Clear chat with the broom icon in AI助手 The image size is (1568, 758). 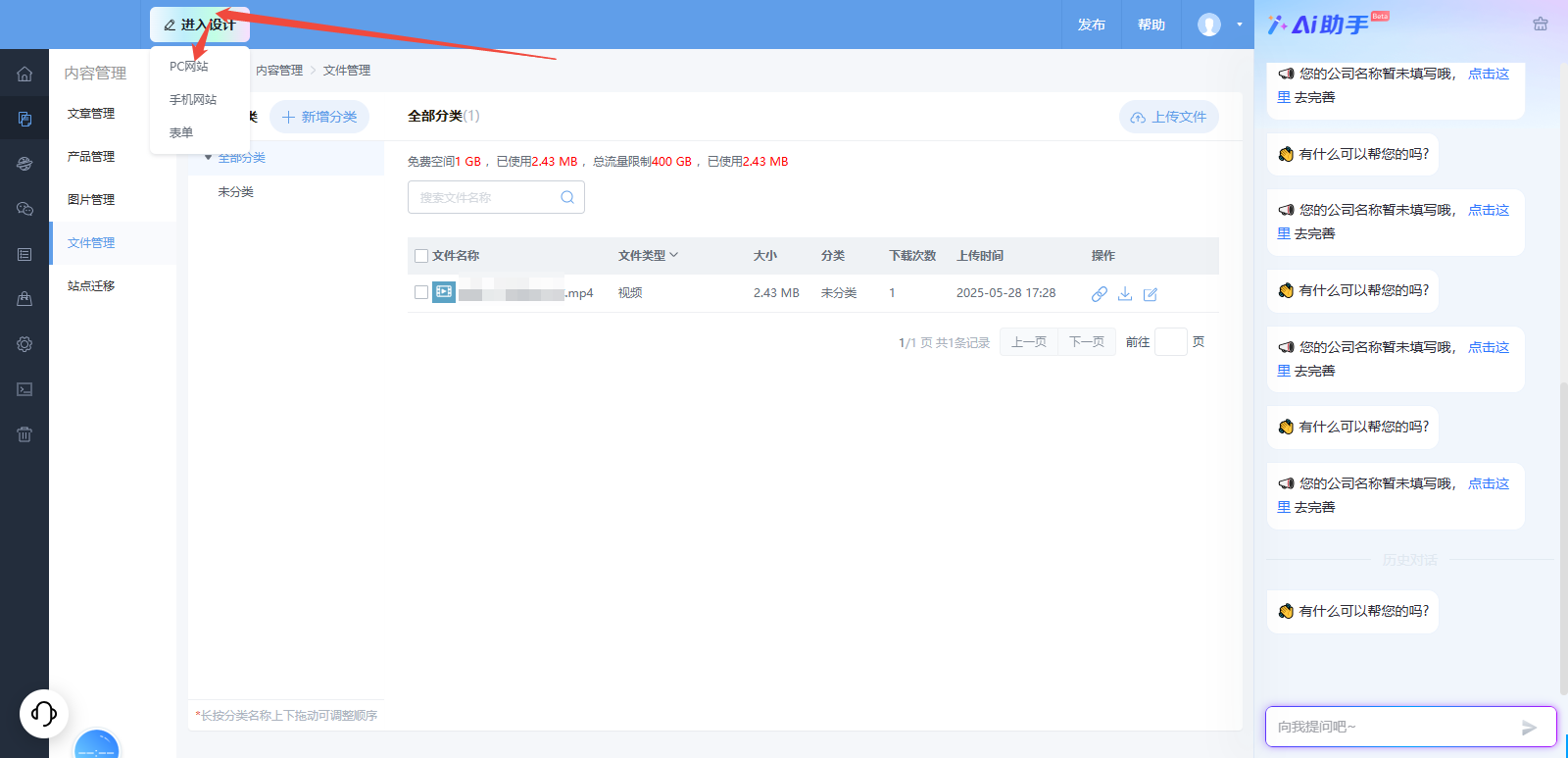coord(1541,25)
